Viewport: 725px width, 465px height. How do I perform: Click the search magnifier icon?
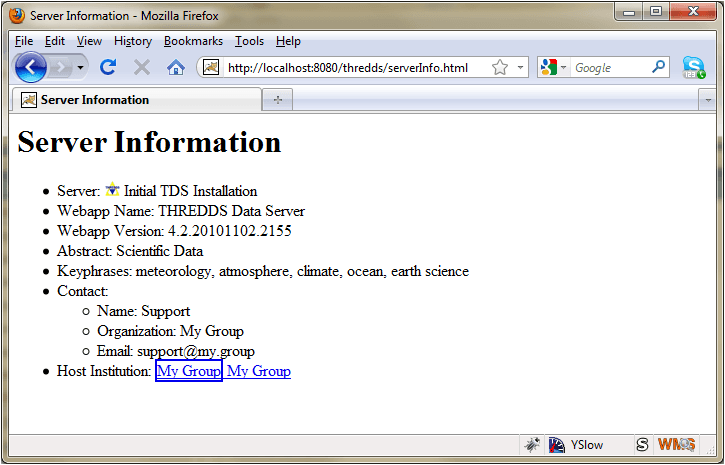[658, 67]
